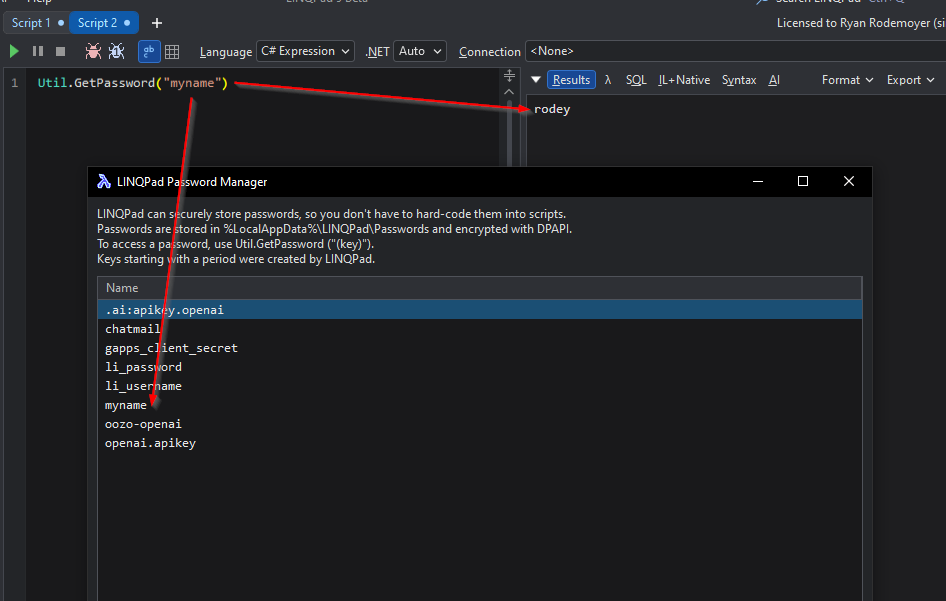Run the script with the green play button
Image resolution: width=946 pixels, height=601 pixels.
tap(14, 51)
